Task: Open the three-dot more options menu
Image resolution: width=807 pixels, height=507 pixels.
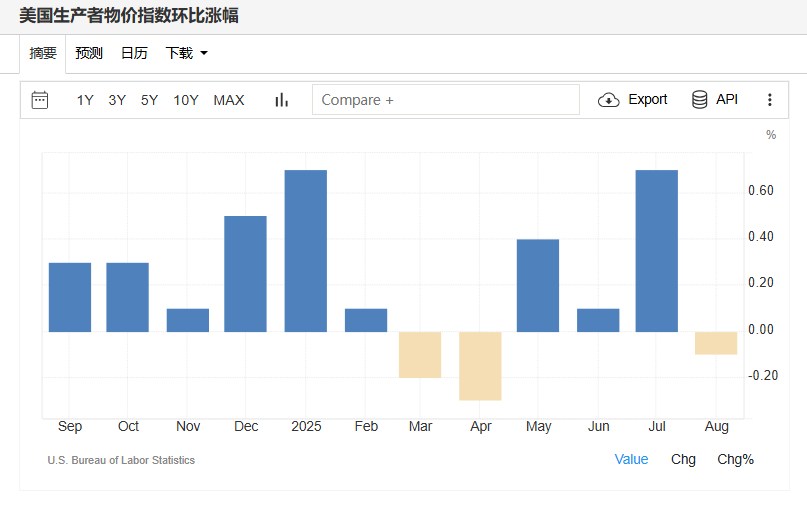Action: tap(769, 100)
